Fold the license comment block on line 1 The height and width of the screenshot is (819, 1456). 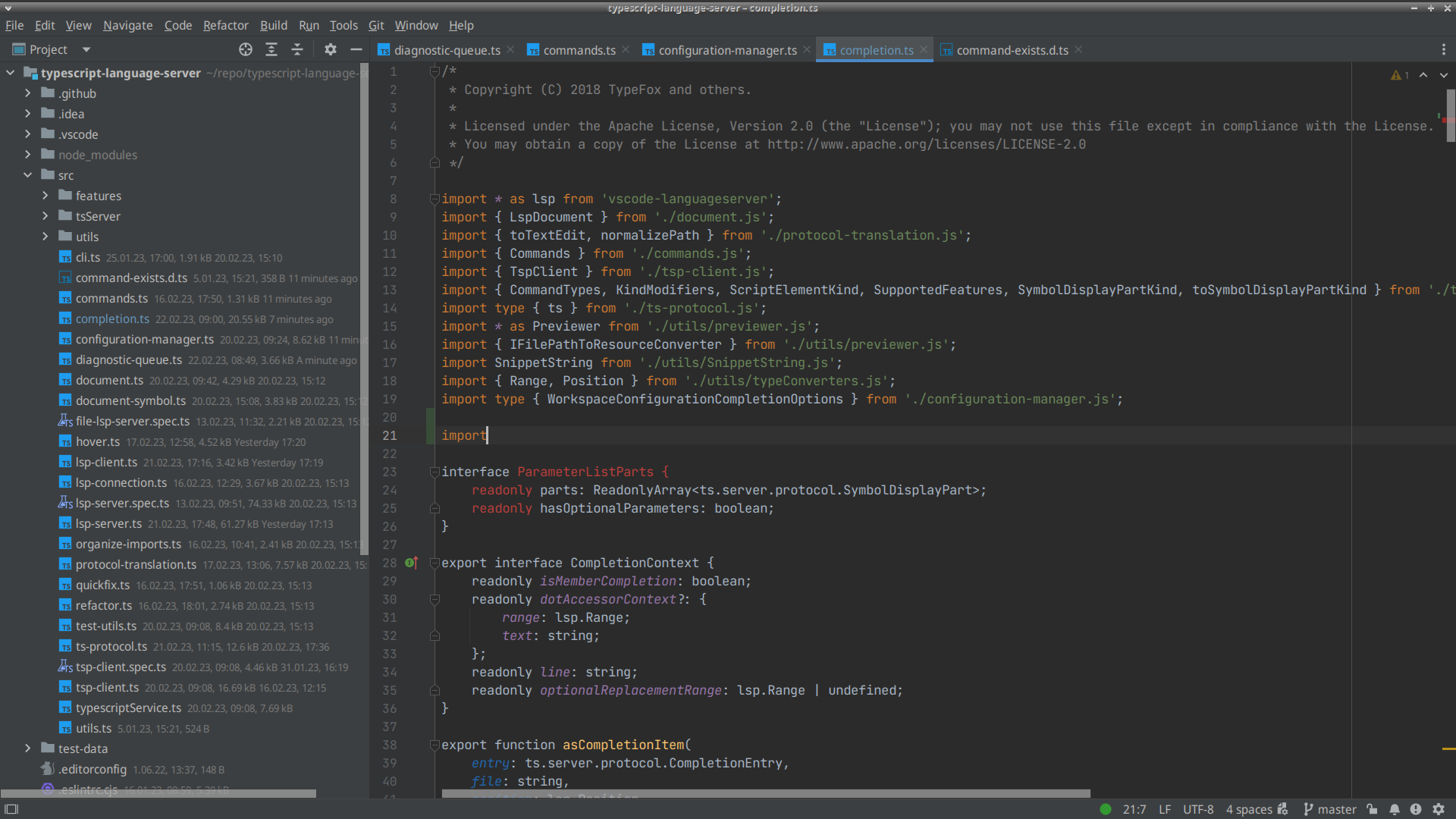pyautogui.click(x=435, y=71)
